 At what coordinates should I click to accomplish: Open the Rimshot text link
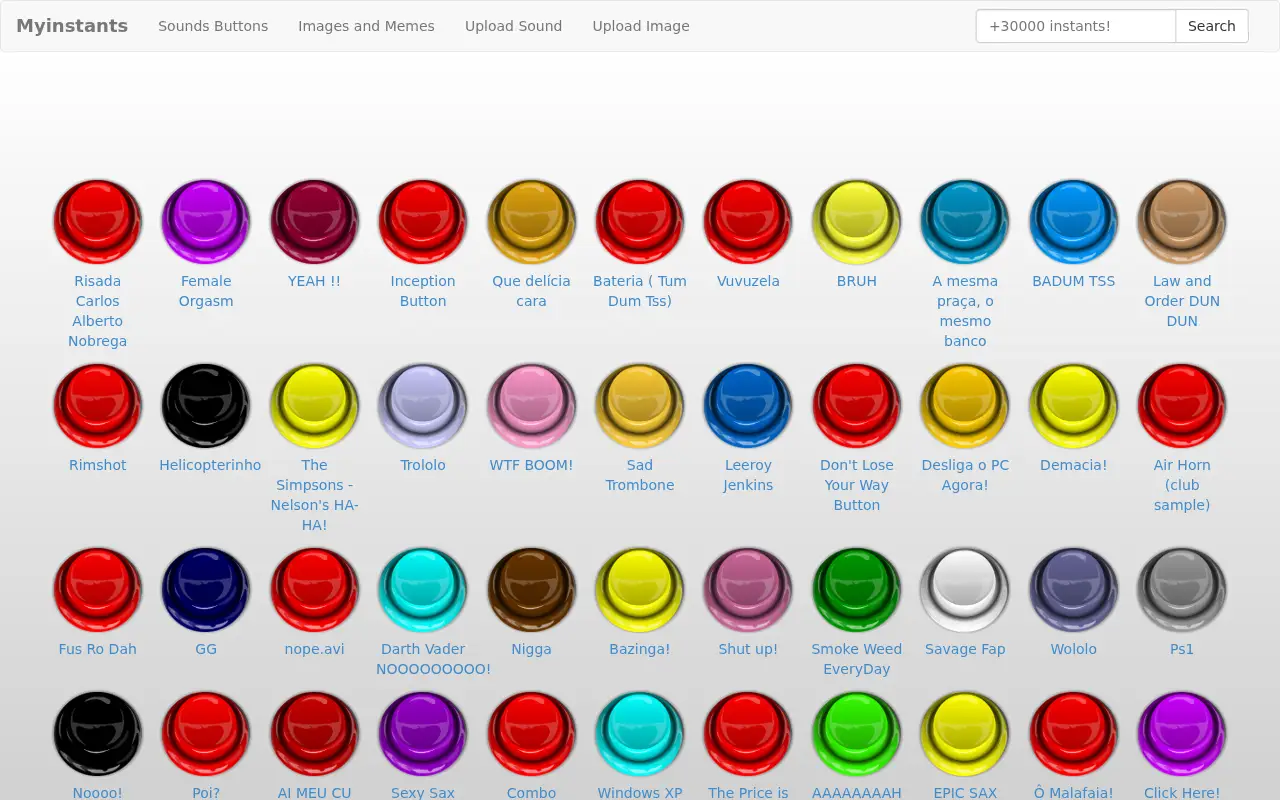[x=98, y=465]
